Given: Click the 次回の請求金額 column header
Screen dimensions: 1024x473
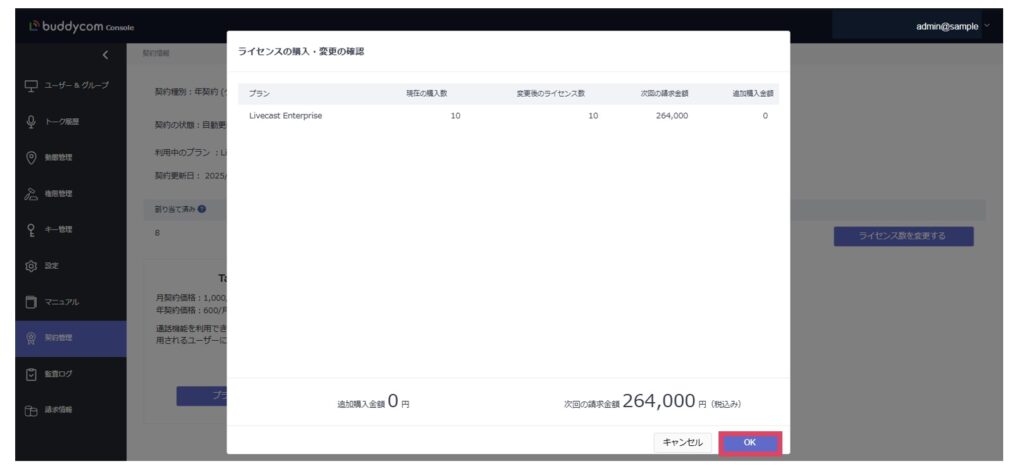Looking at the screenshot, I should 664,93.
